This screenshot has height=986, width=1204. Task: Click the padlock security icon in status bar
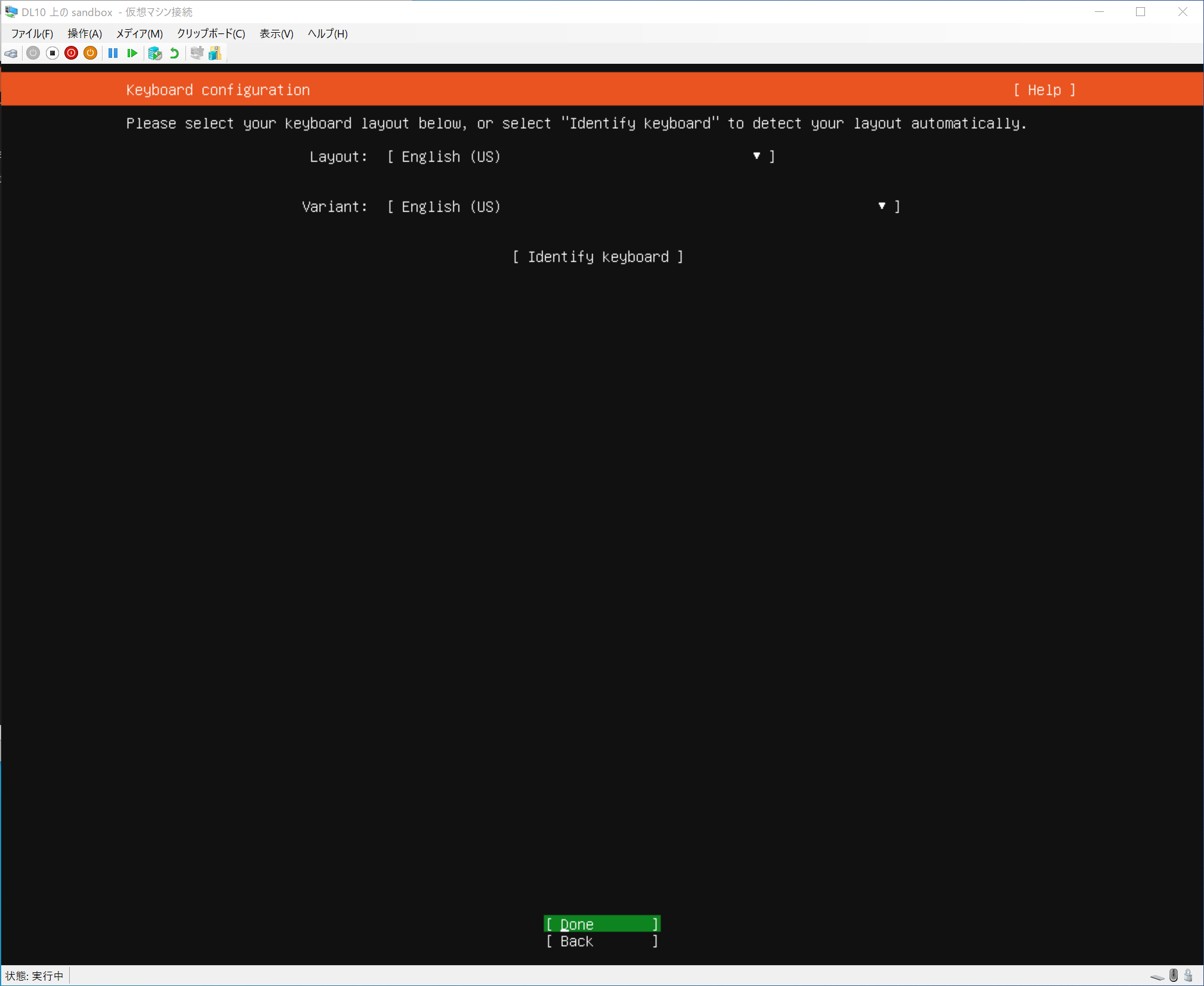[1188, 975]
